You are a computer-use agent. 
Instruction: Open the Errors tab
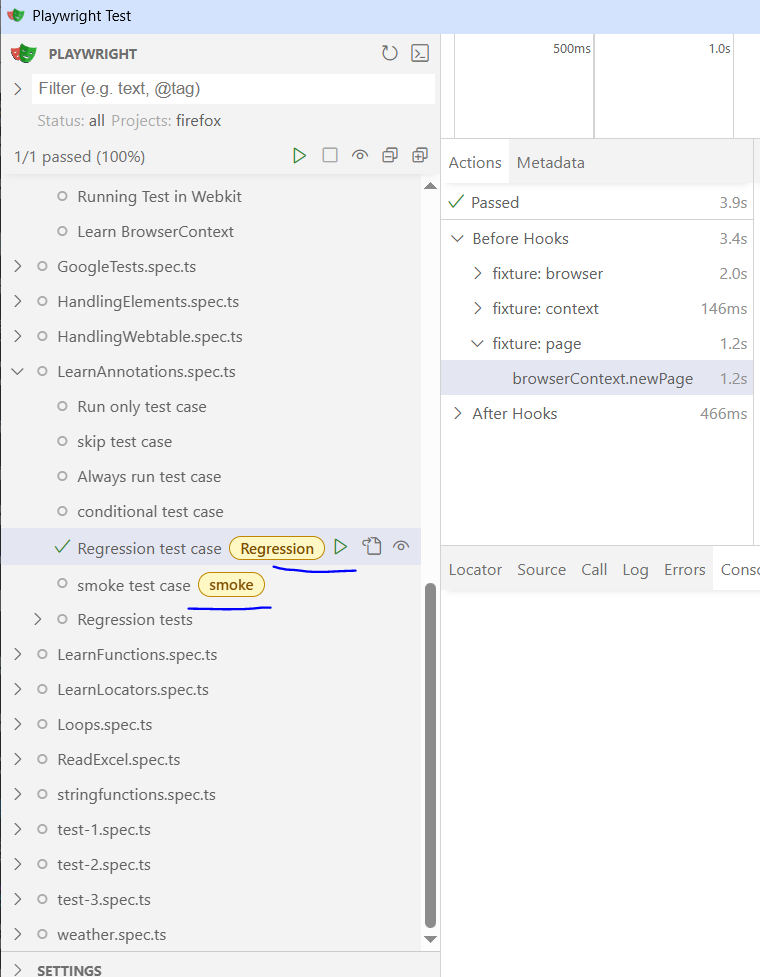tap(685, 569)
